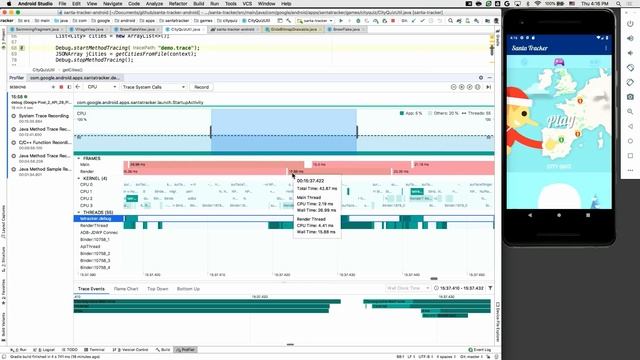Open Profiler panel settings gear

coord(481,78)
